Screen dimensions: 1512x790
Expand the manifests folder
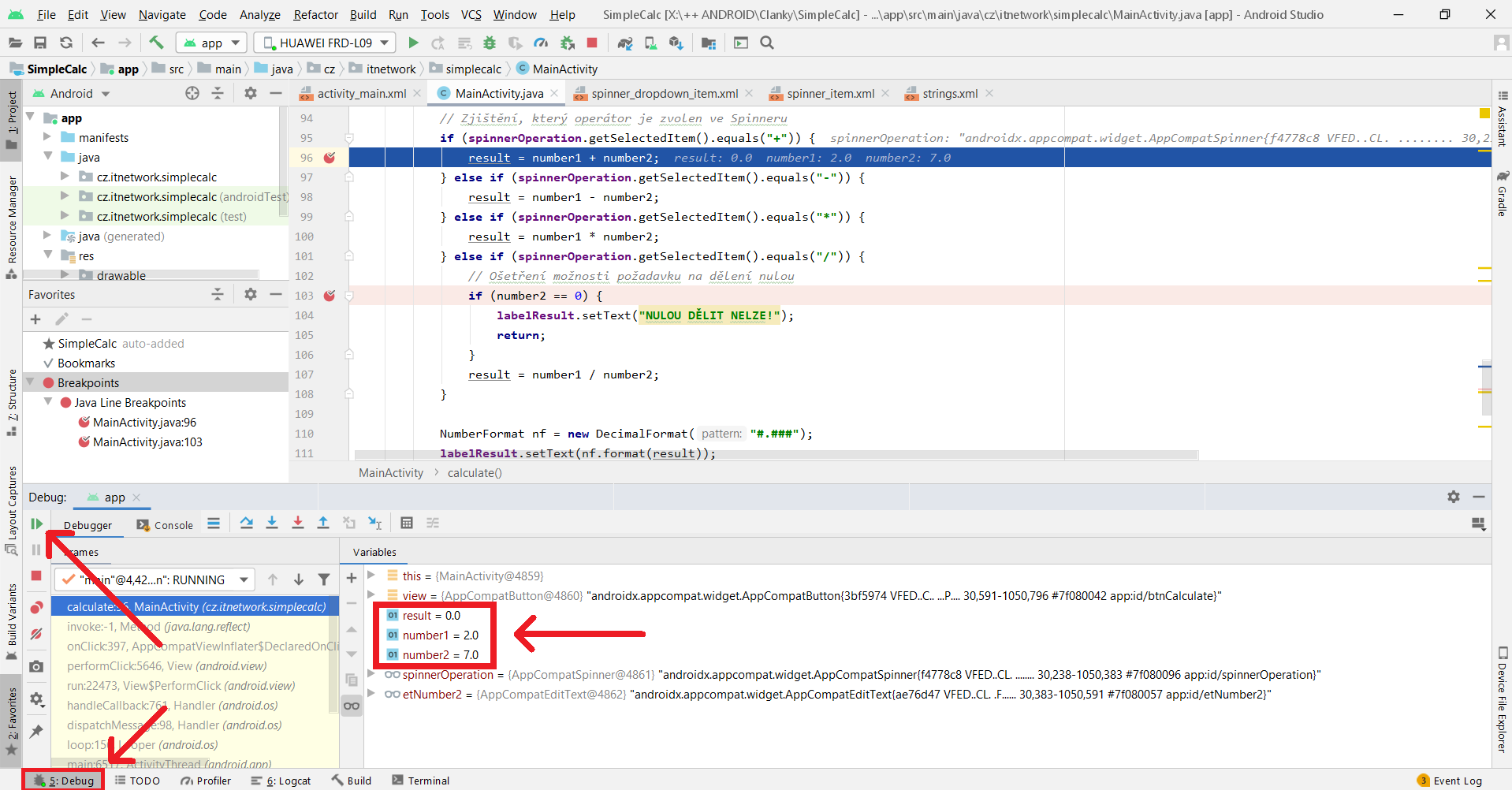(x=48, y=137)
